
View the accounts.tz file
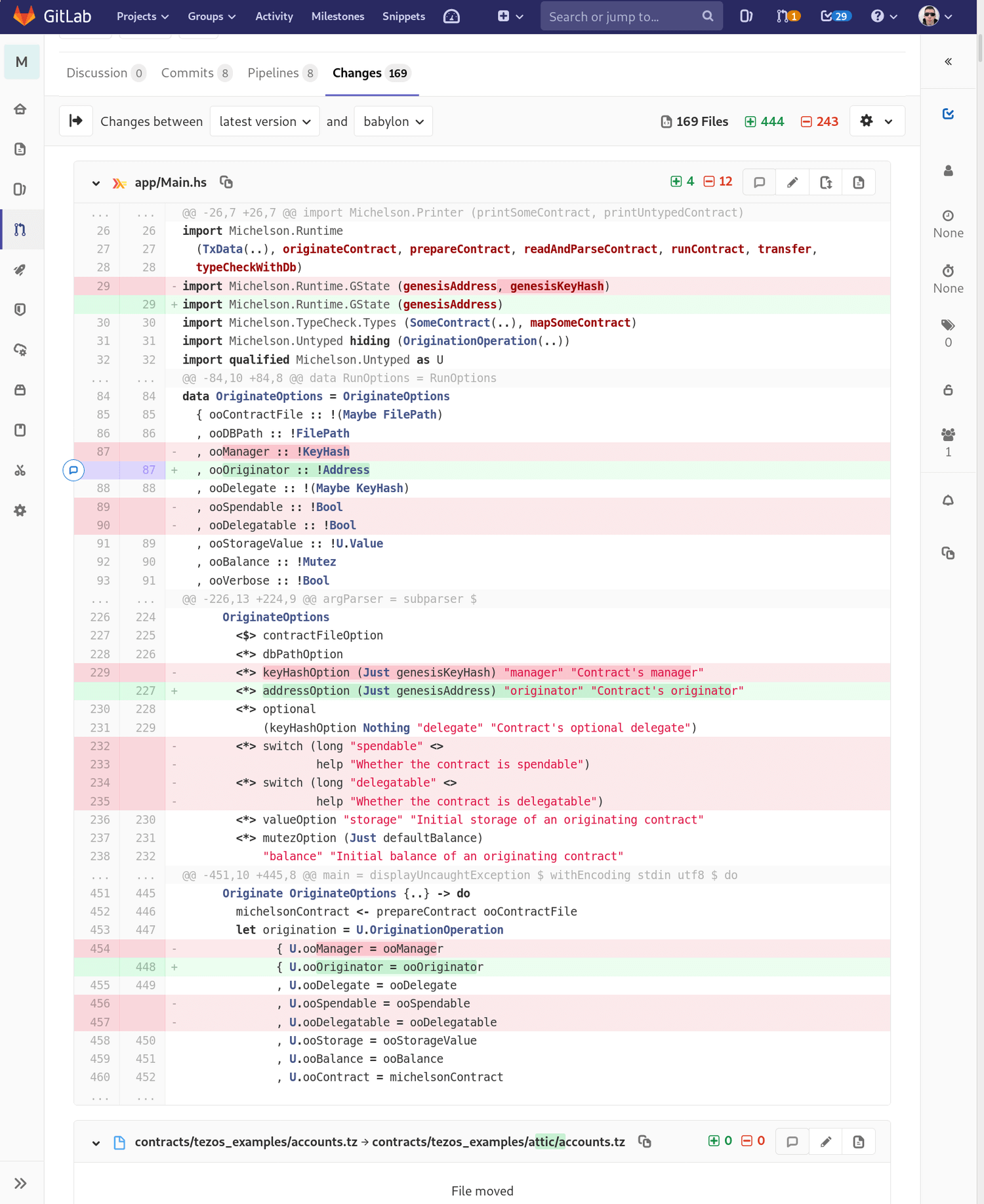click(859, 1142)
